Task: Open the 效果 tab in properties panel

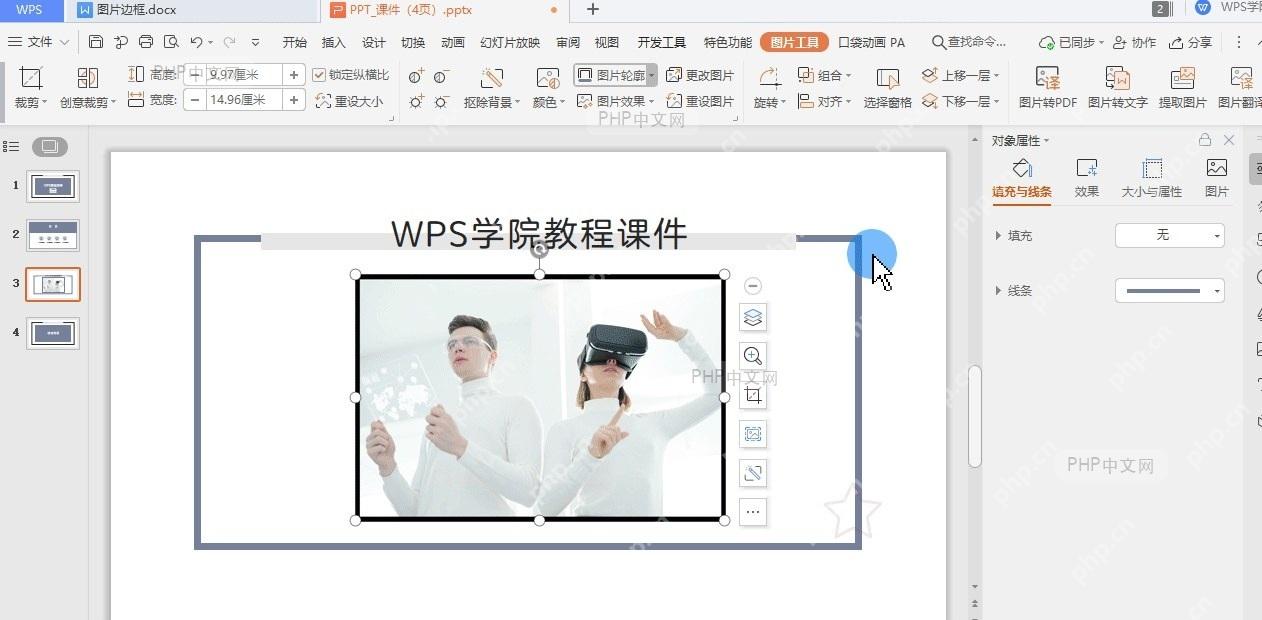Action: pyautogui.click(x=1087, y=178)
